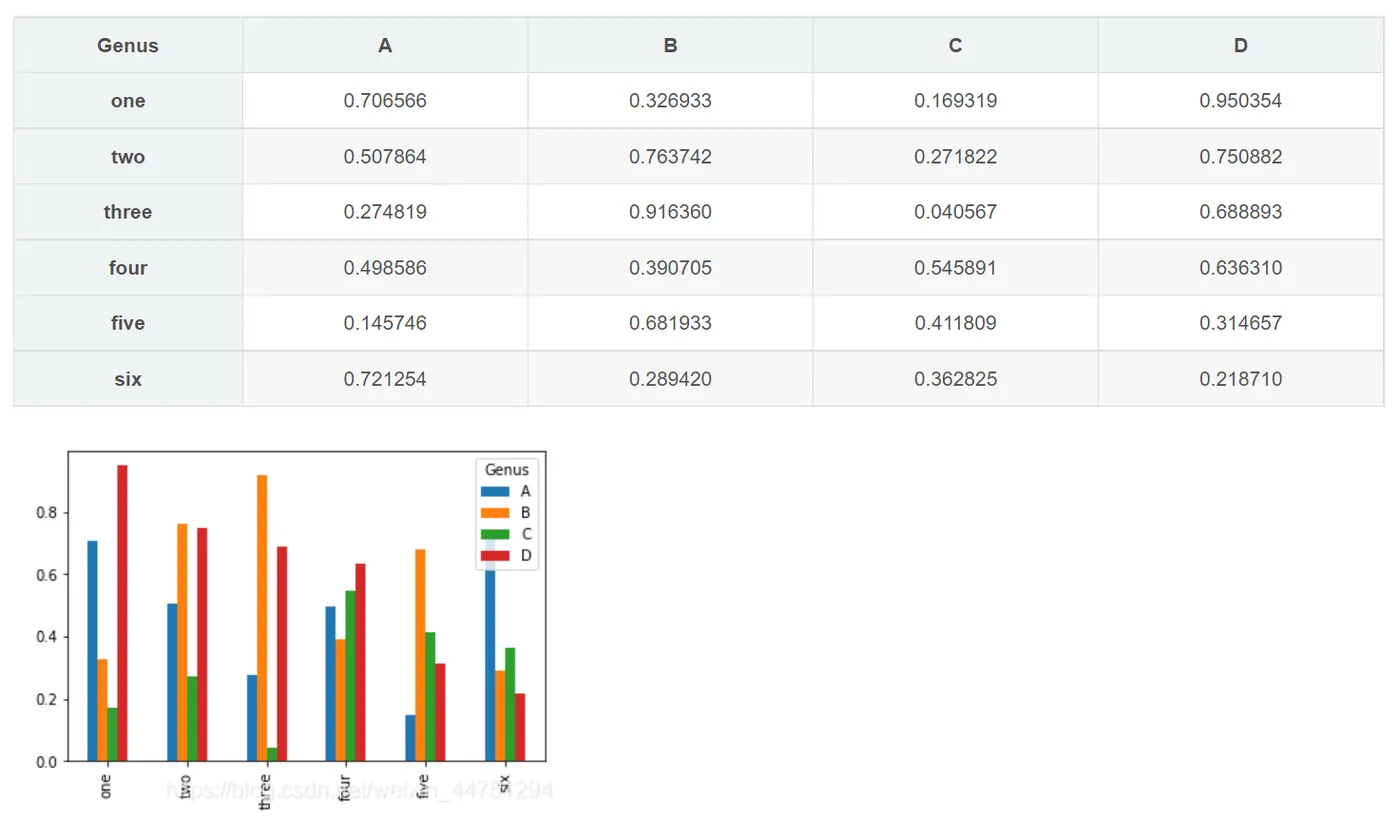
Task: Select cell value 0.688893
Action: [x=1241, y=212]
